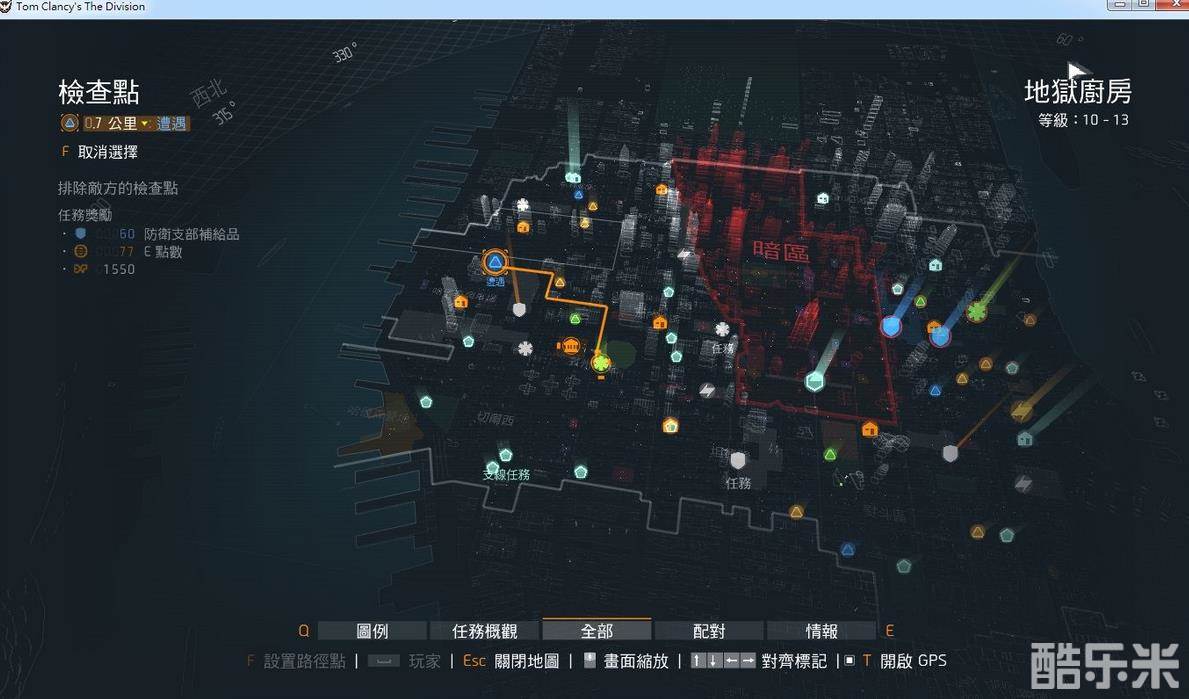Screen dimensions: 1189x699
Task: Click the pentagon icon above 支線任務
Action: [506, 455]
